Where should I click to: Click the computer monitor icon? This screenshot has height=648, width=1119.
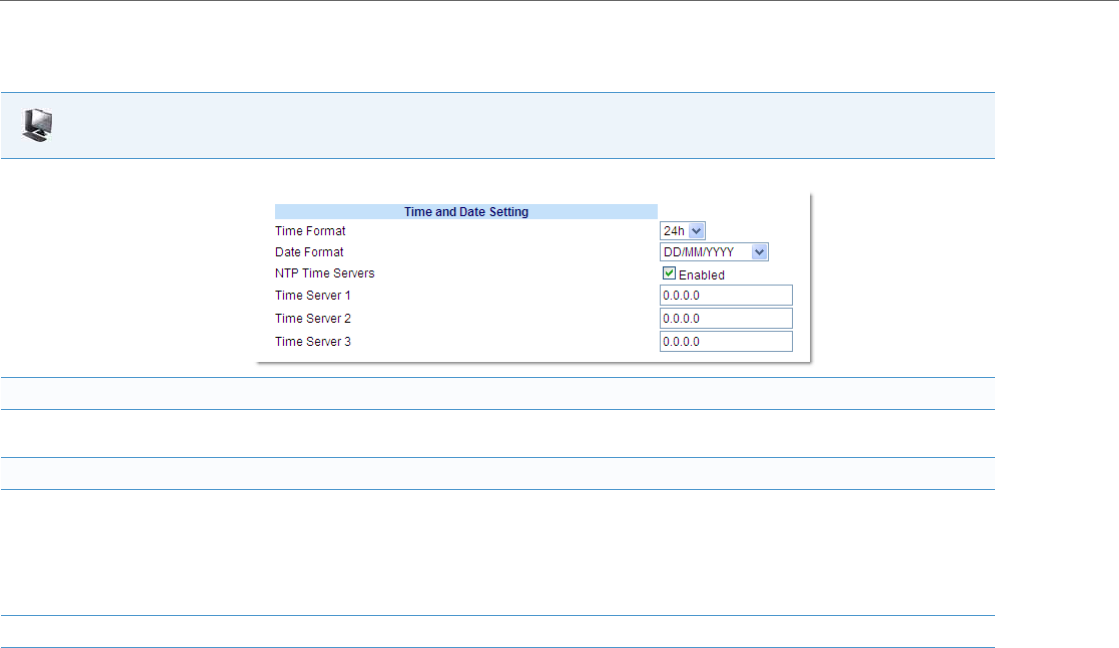(x=37, y=126)
